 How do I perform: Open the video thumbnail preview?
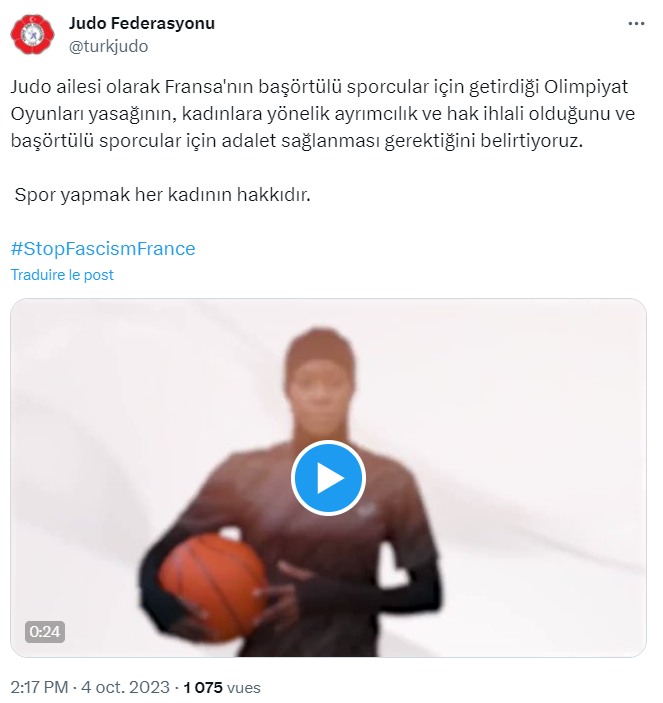[x=328, y=478]
